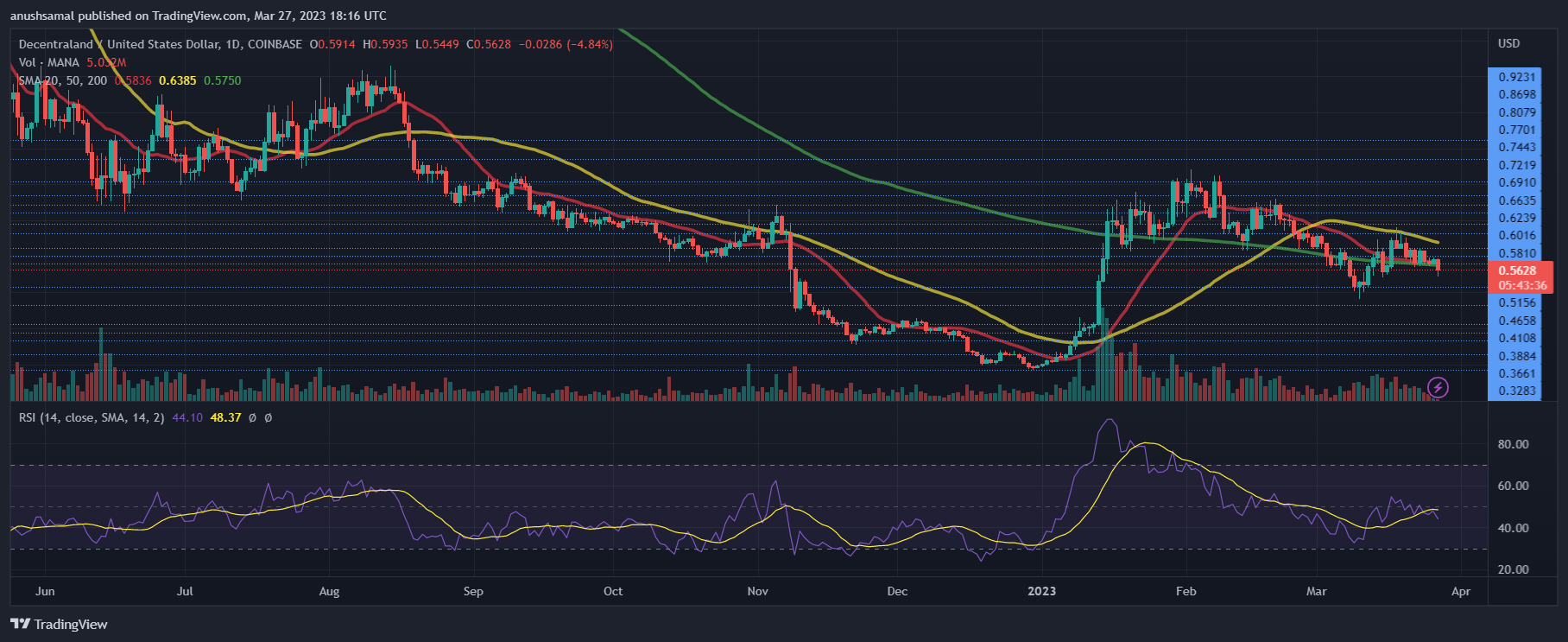
Task: Click the green SMA value 0.5750
Action: [223, 80]
